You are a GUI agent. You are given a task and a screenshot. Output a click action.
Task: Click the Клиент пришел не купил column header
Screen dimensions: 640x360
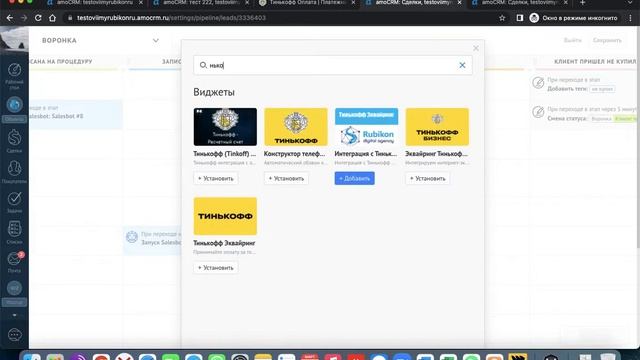tap(595, 62)
